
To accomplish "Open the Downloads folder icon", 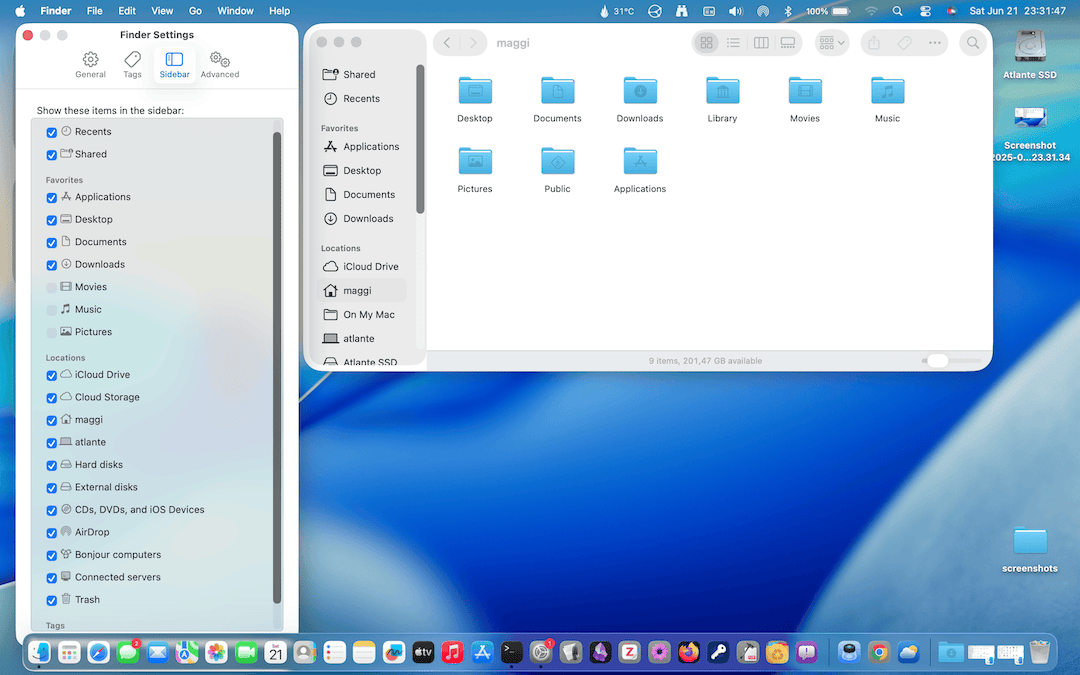I will 640,91.
